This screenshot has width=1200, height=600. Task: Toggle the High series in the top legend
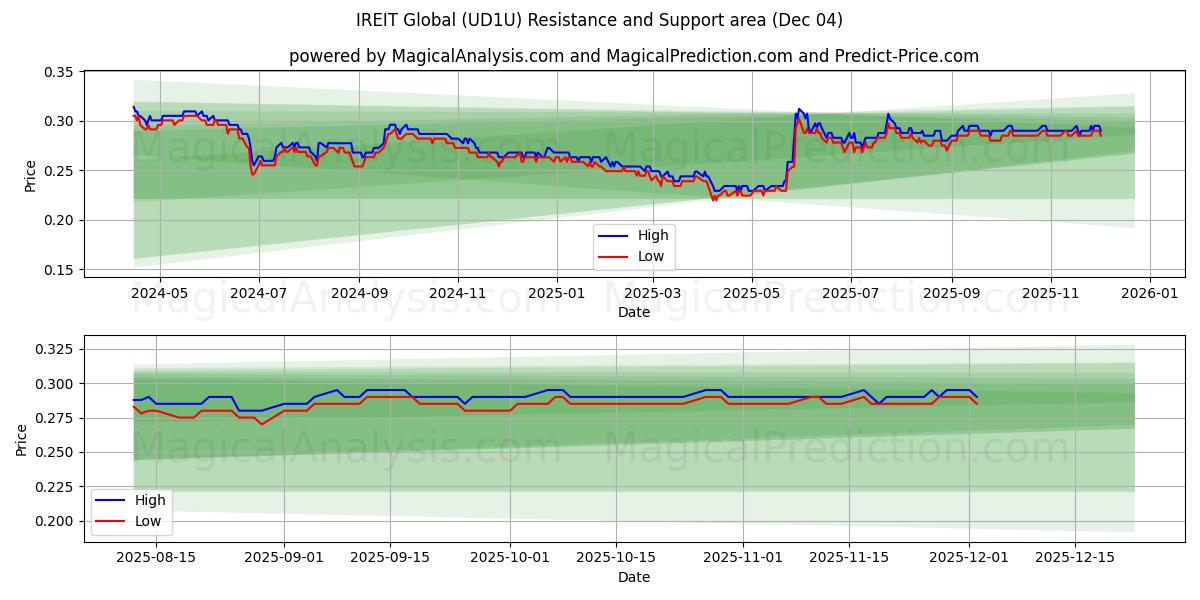pyautogui.click(x=655, y=236)
